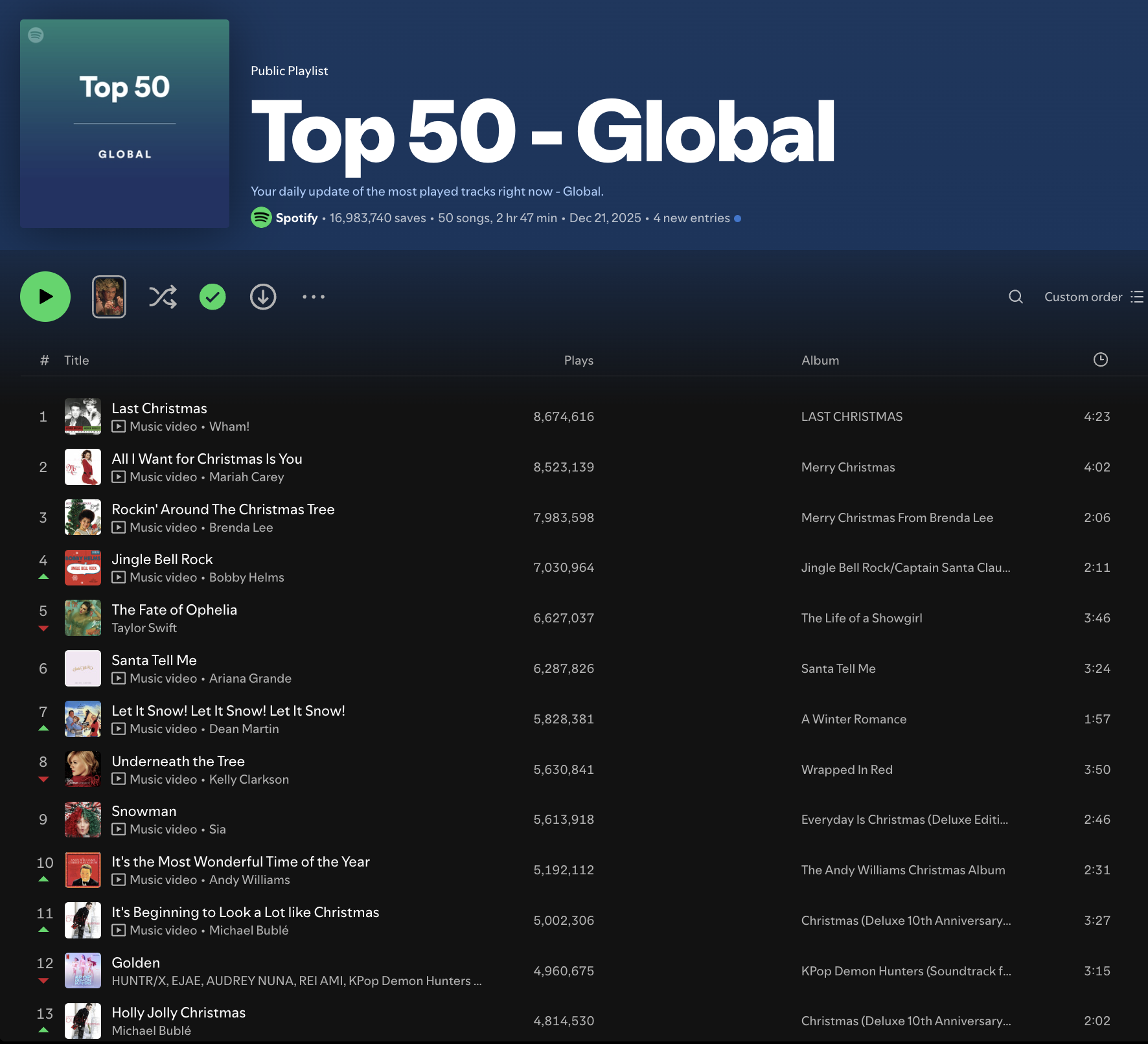Open A Winter Romance album
This screenshot has width=1148, height=1044.
point(854,719)
